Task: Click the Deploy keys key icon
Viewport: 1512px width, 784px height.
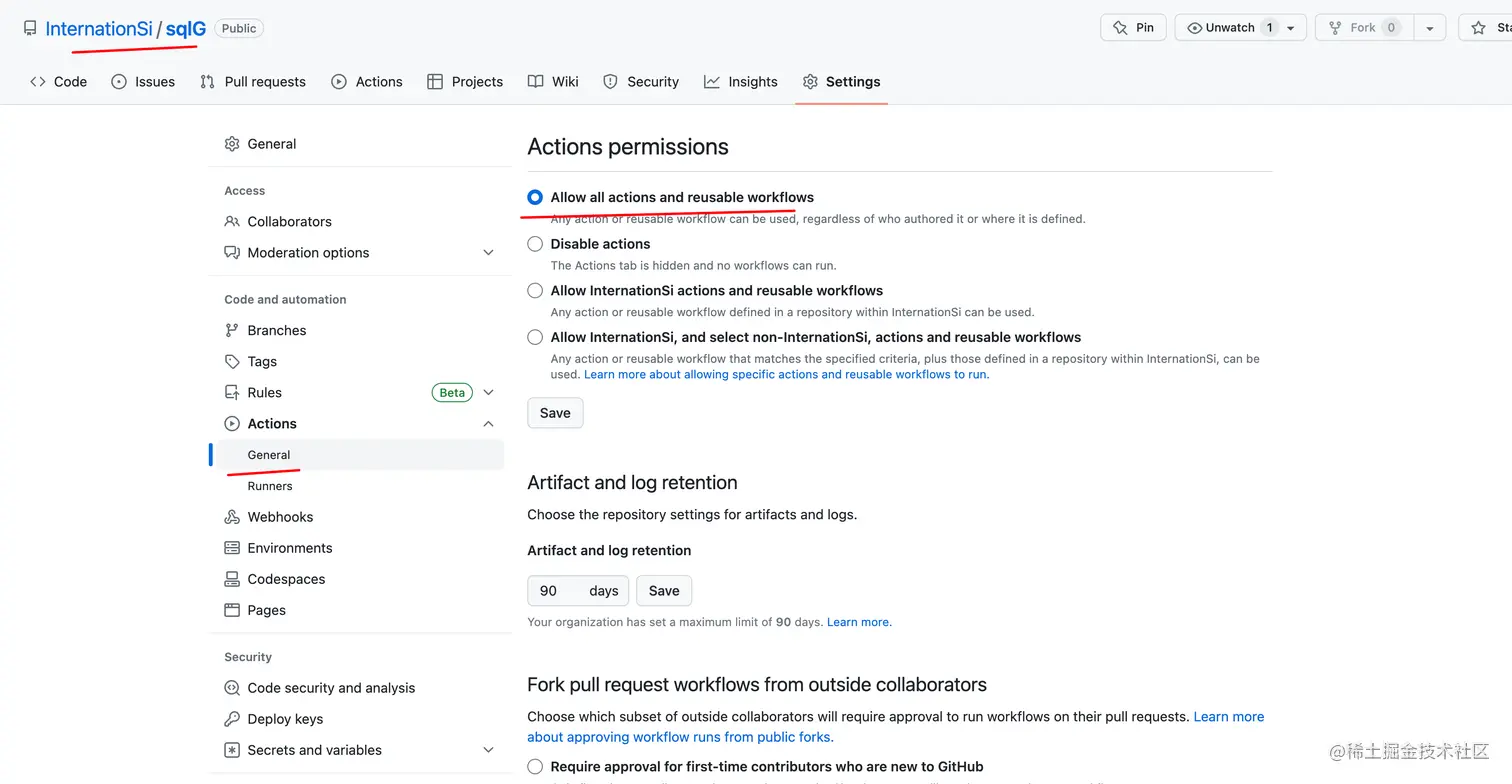Action: pos(232,719)
